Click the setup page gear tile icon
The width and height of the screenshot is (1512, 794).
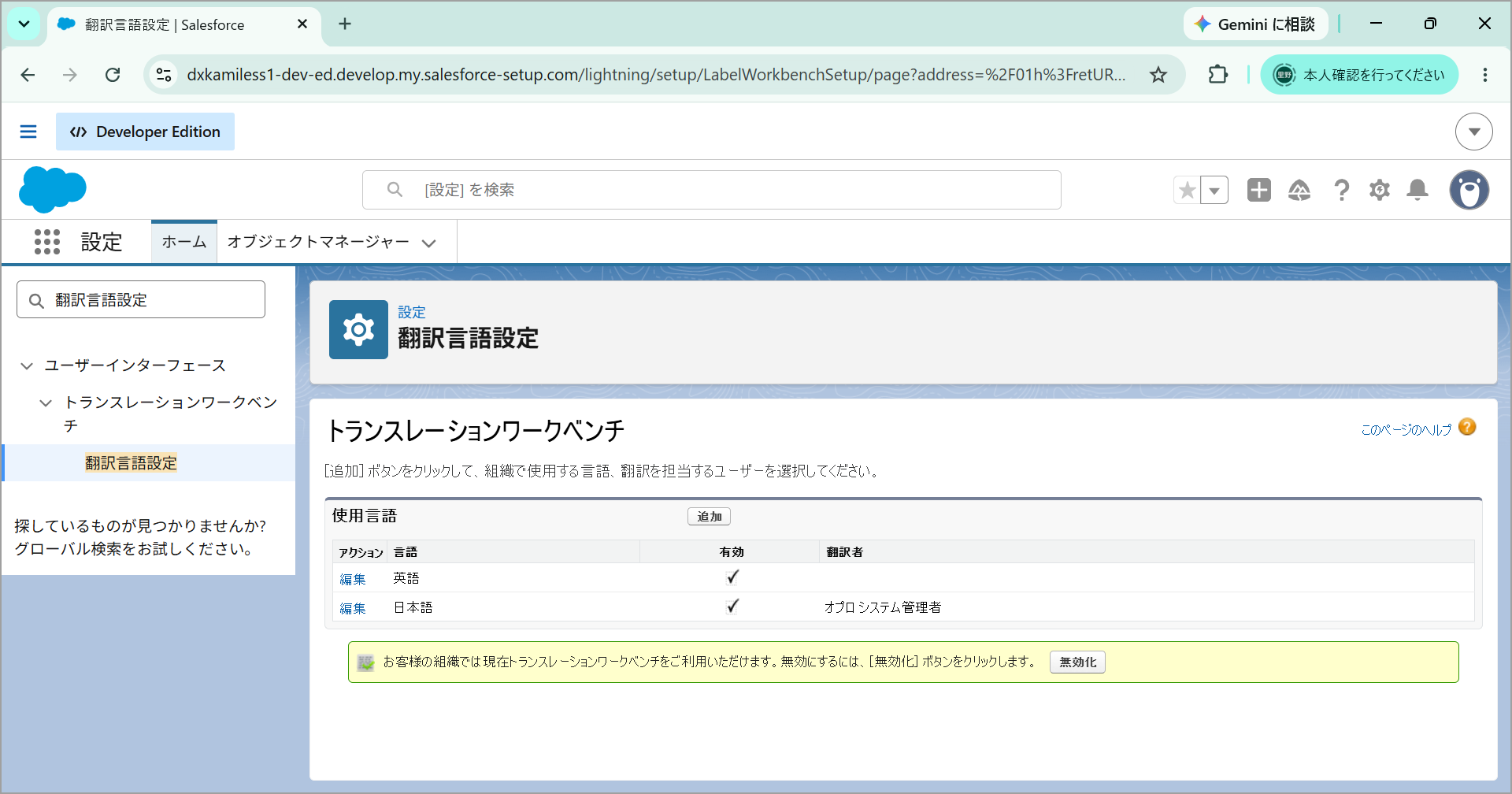tap(358, 329)
